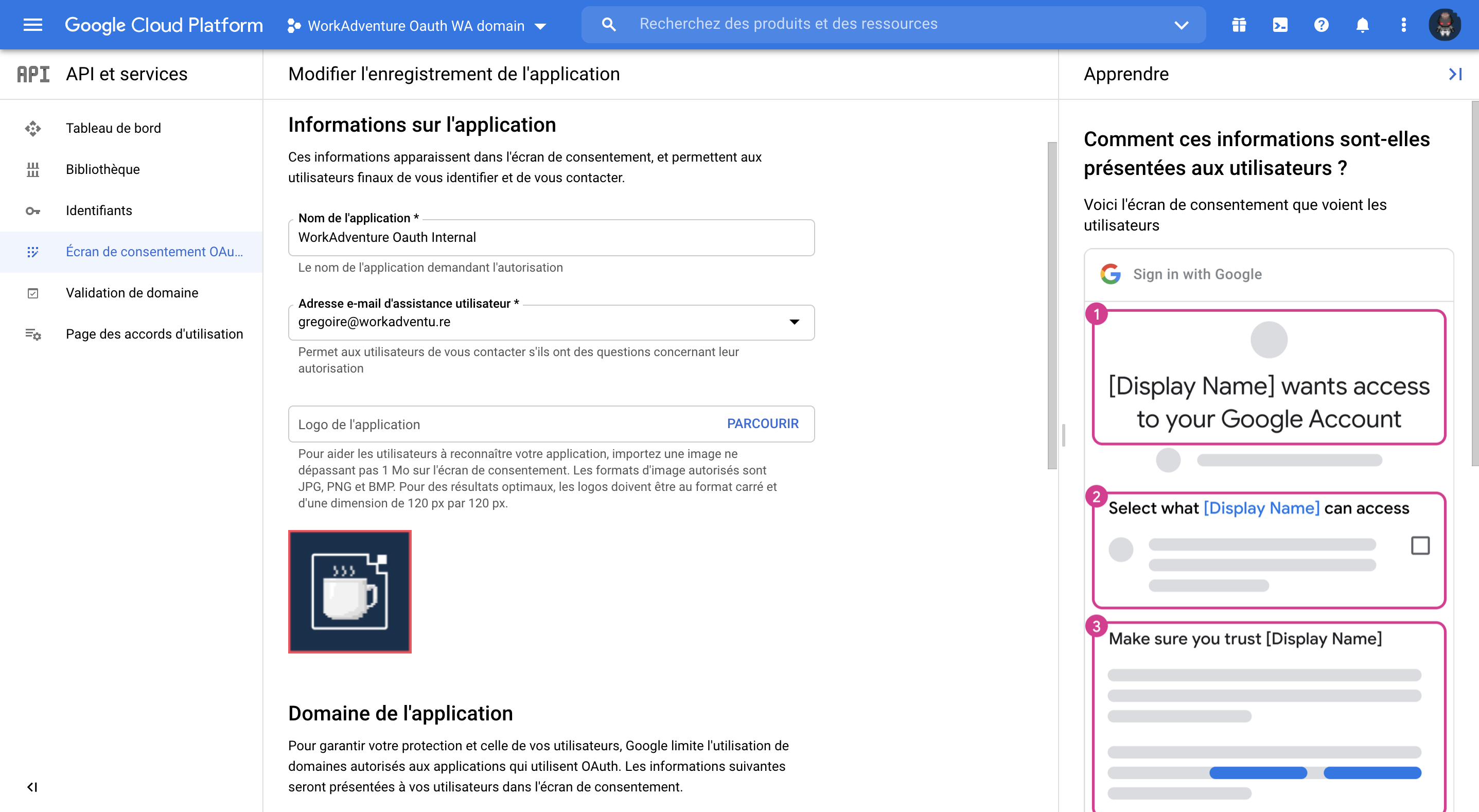Select the Écran de consentement OAuth menu item
Image resolution: width=1479 pixels, height=812 pixels.
pos(154,251)
